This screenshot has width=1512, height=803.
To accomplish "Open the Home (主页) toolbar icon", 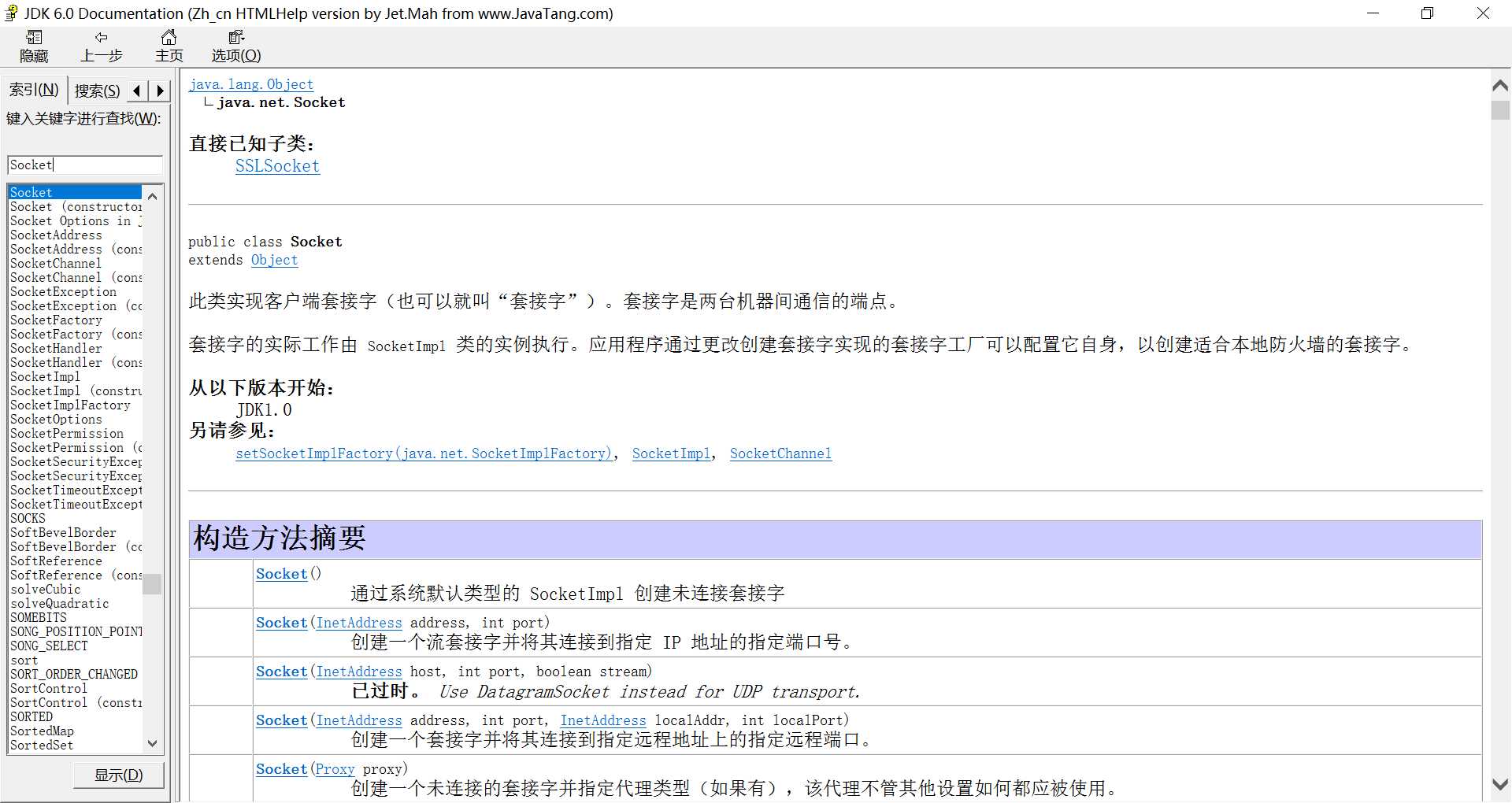I will pos(169,46).
